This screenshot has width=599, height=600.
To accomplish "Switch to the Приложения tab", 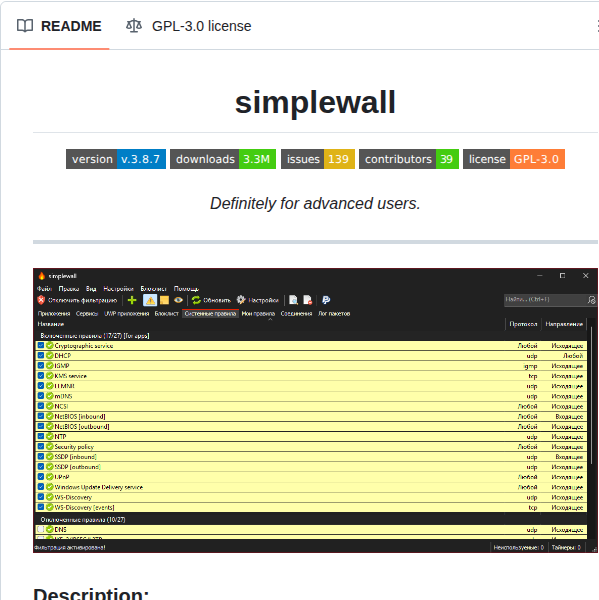I will [x=54, y=313].
